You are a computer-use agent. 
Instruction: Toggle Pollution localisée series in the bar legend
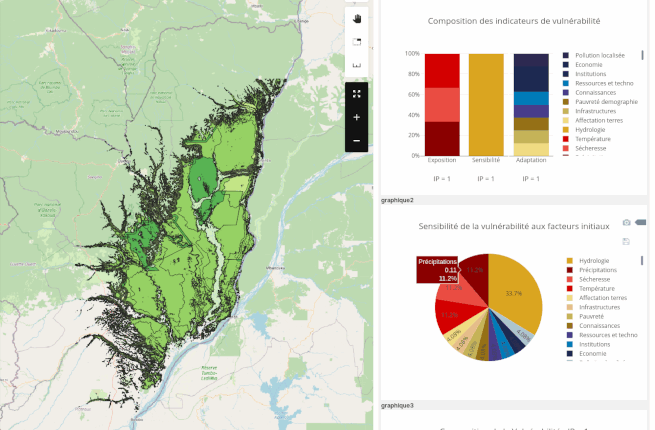(599, 55)
